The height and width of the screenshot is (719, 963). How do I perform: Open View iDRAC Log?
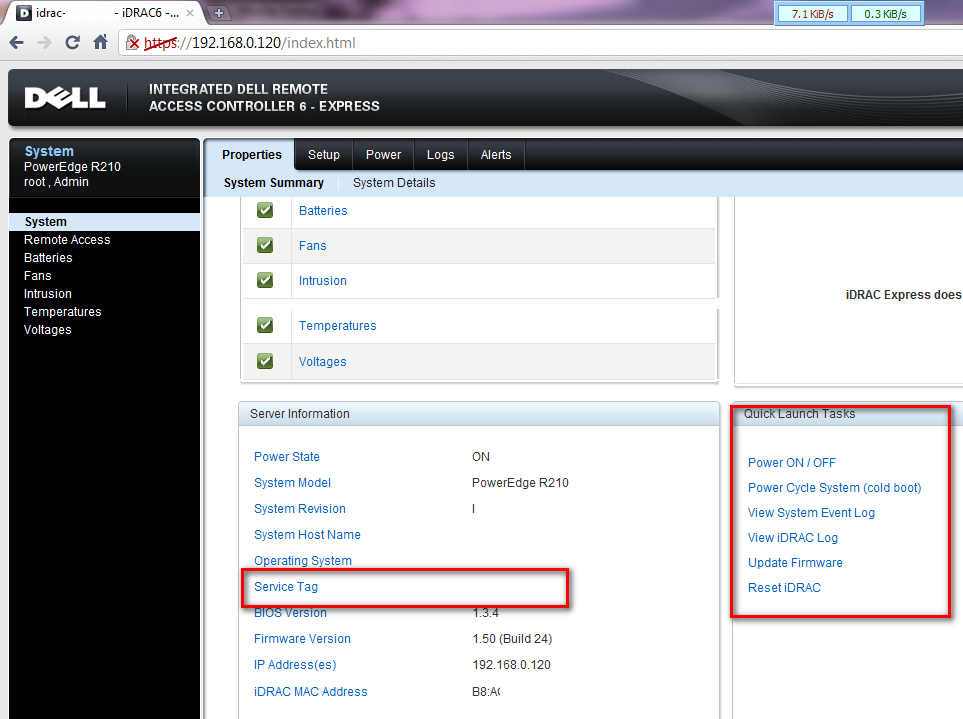(x=793, y=538)
